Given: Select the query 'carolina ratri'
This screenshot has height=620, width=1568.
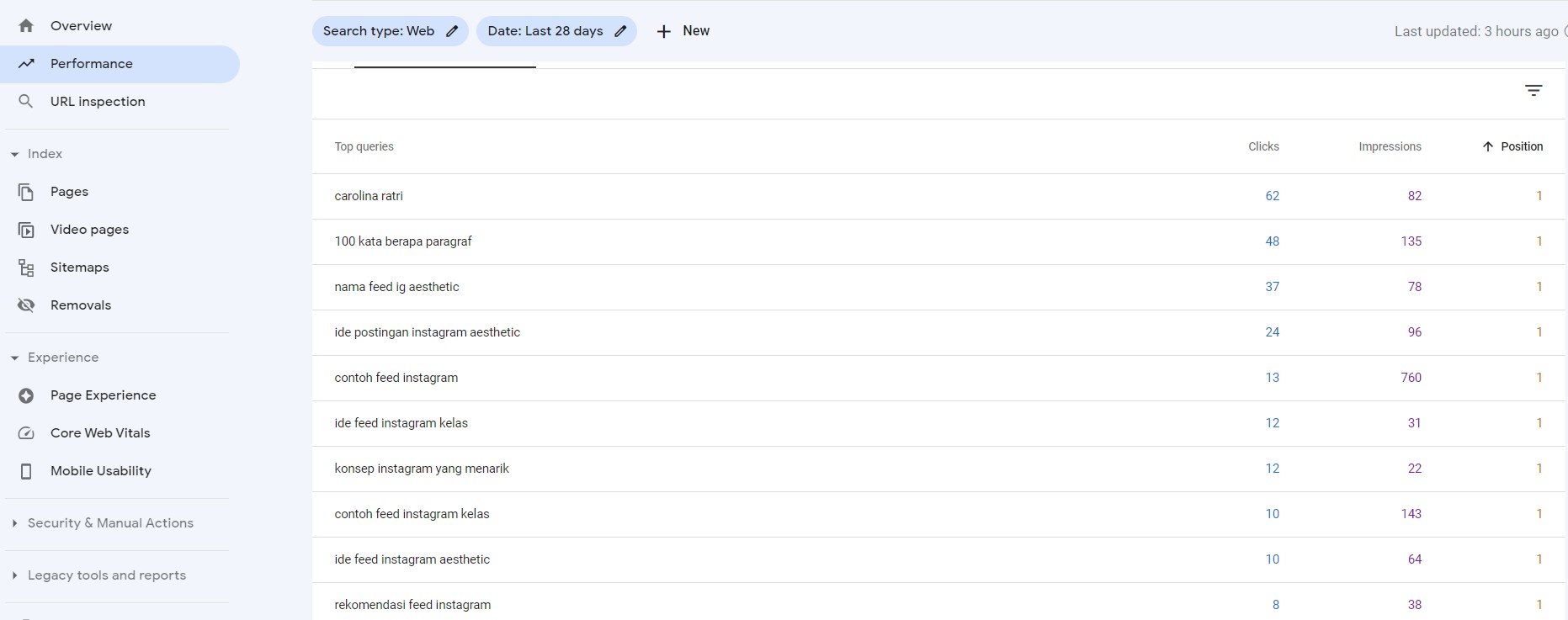Looking at the screenshot, I should 369,196.
